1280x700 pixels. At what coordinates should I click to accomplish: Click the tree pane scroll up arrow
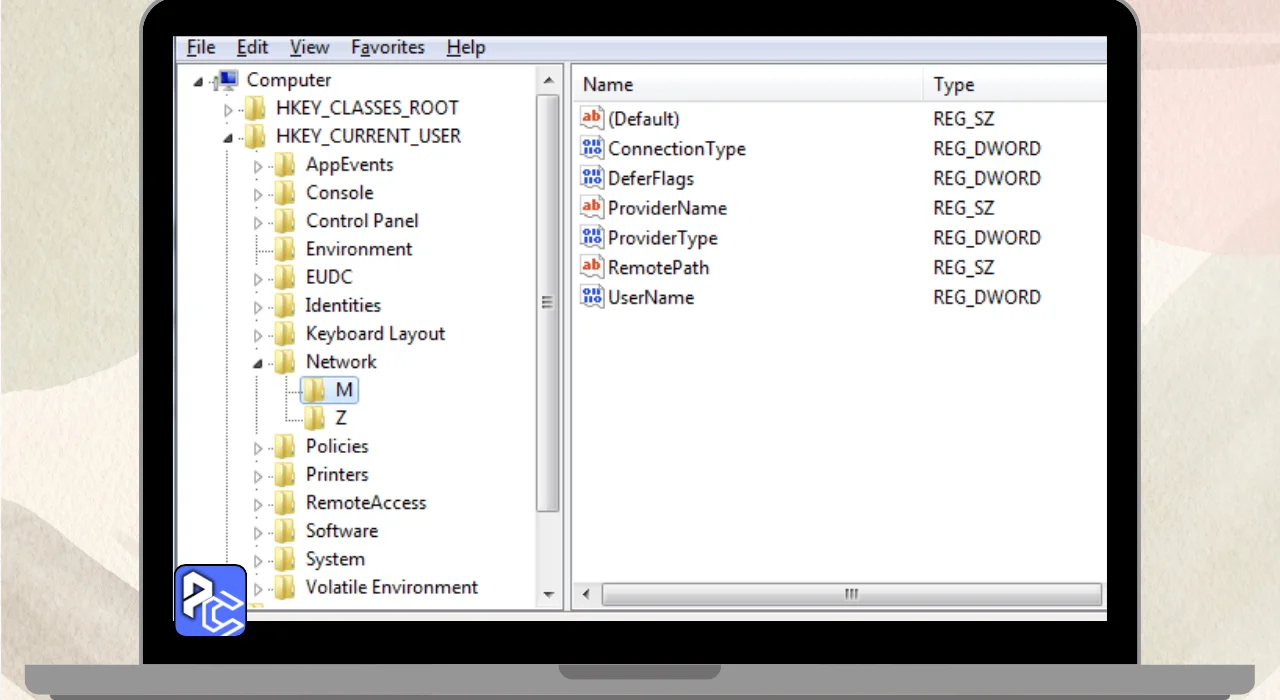548,80
